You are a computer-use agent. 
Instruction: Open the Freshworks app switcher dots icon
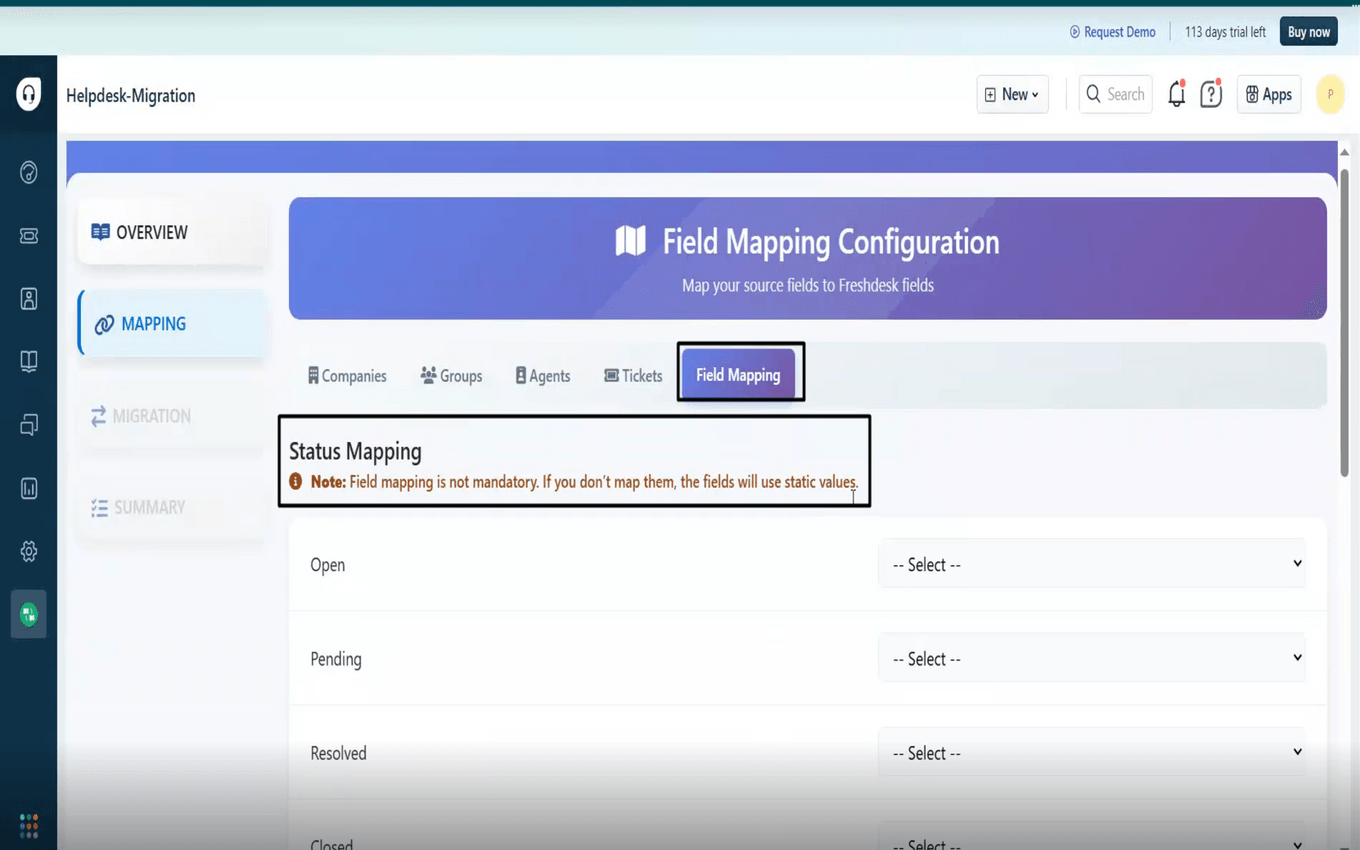click(29, 825)
